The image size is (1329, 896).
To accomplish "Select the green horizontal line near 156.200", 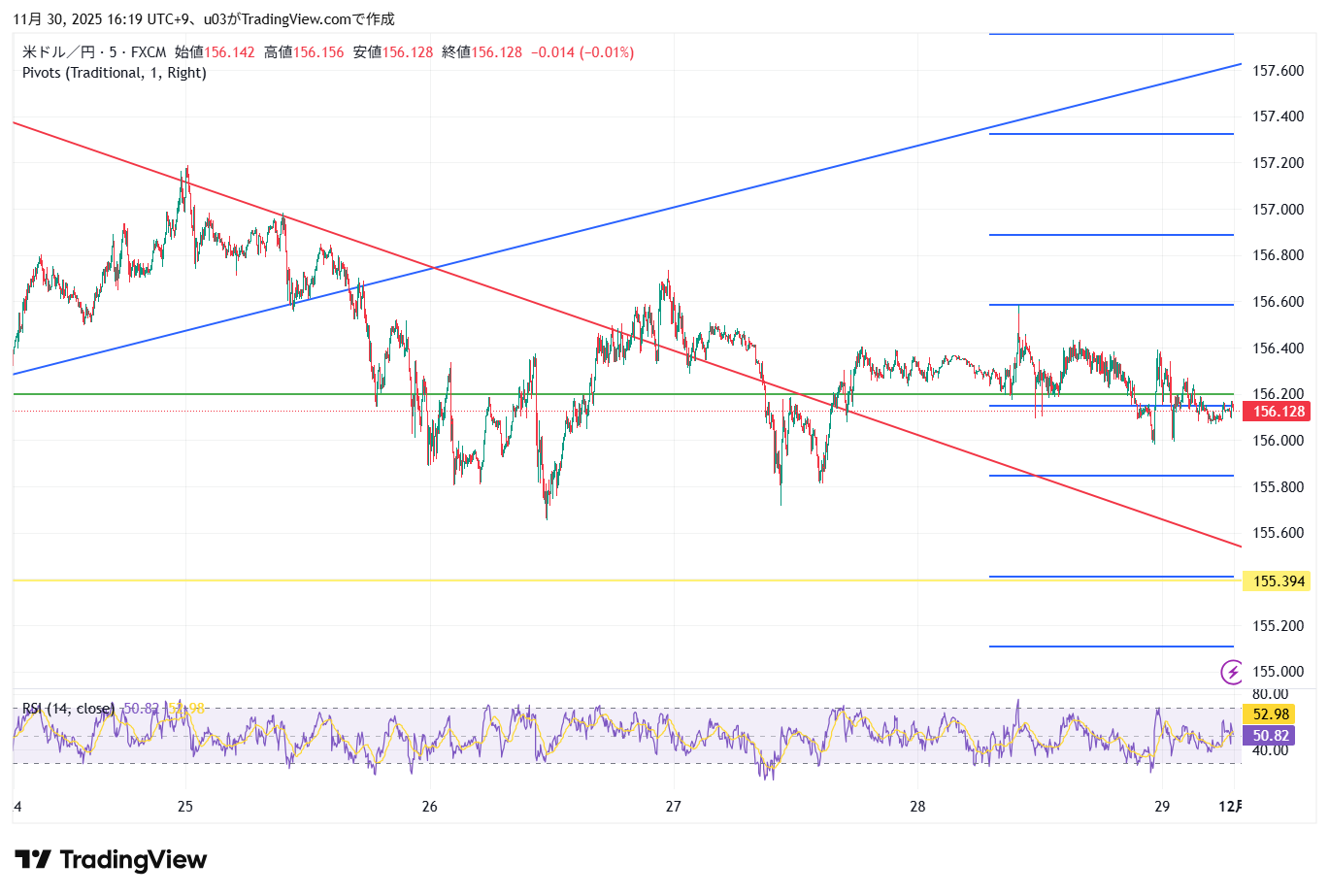I will click(582, 394).
